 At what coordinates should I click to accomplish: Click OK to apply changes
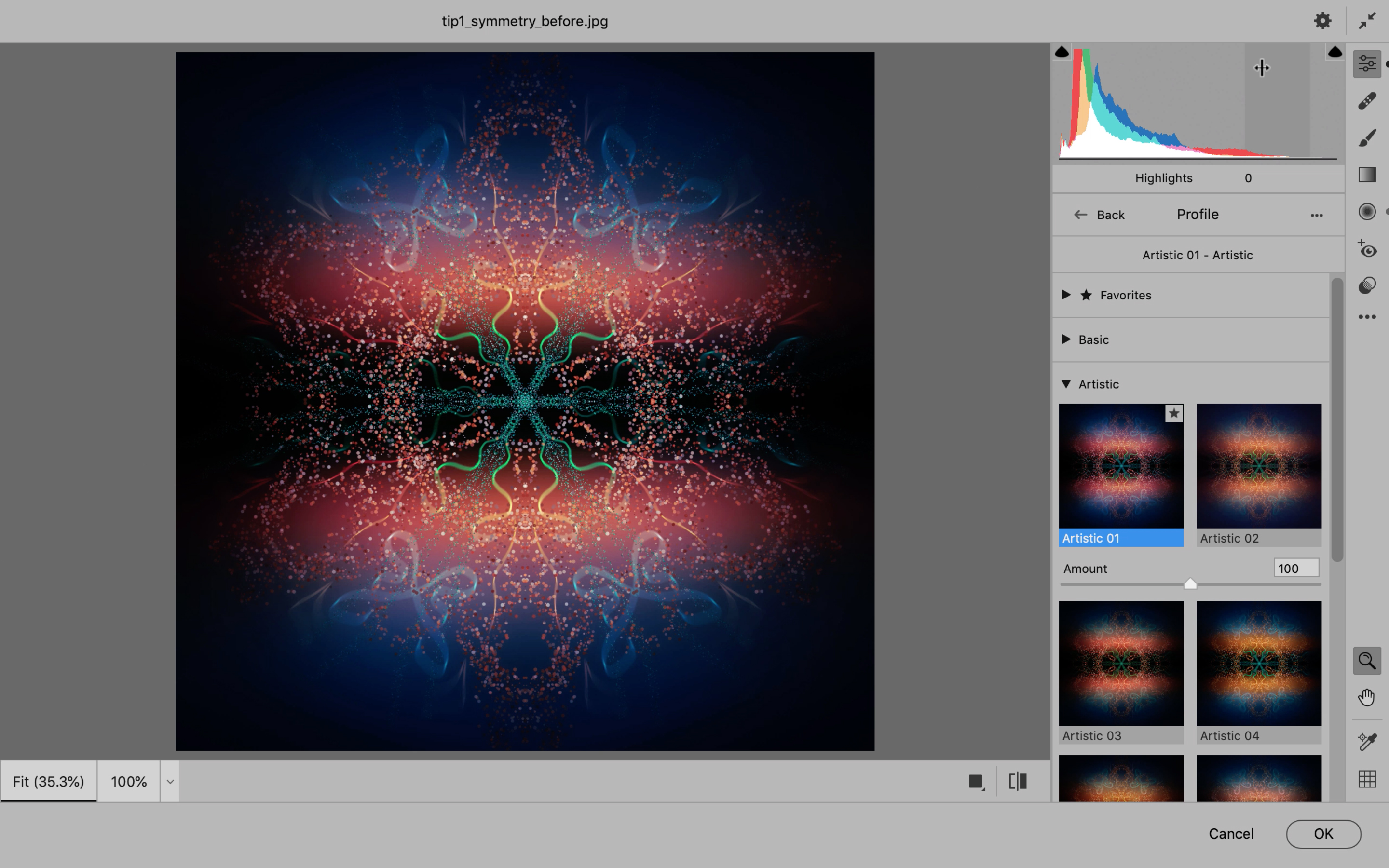click(1323, 833)
